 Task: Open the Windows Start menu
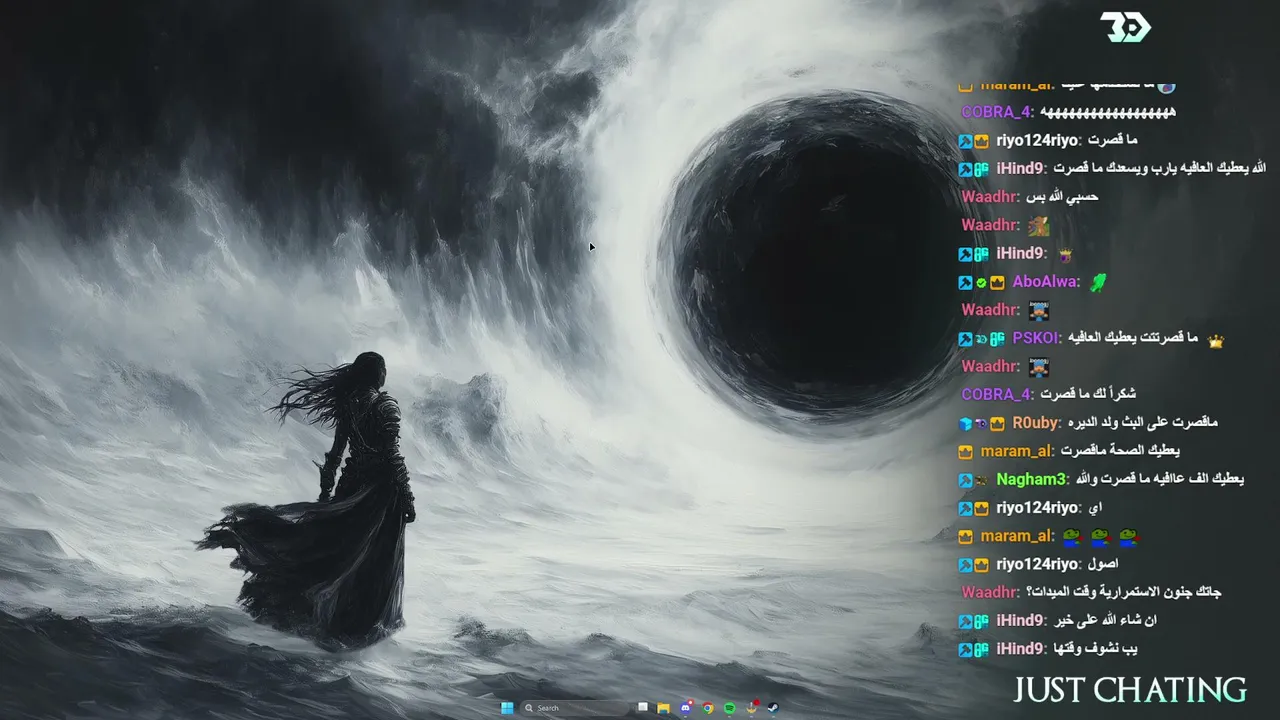(507, 708)
